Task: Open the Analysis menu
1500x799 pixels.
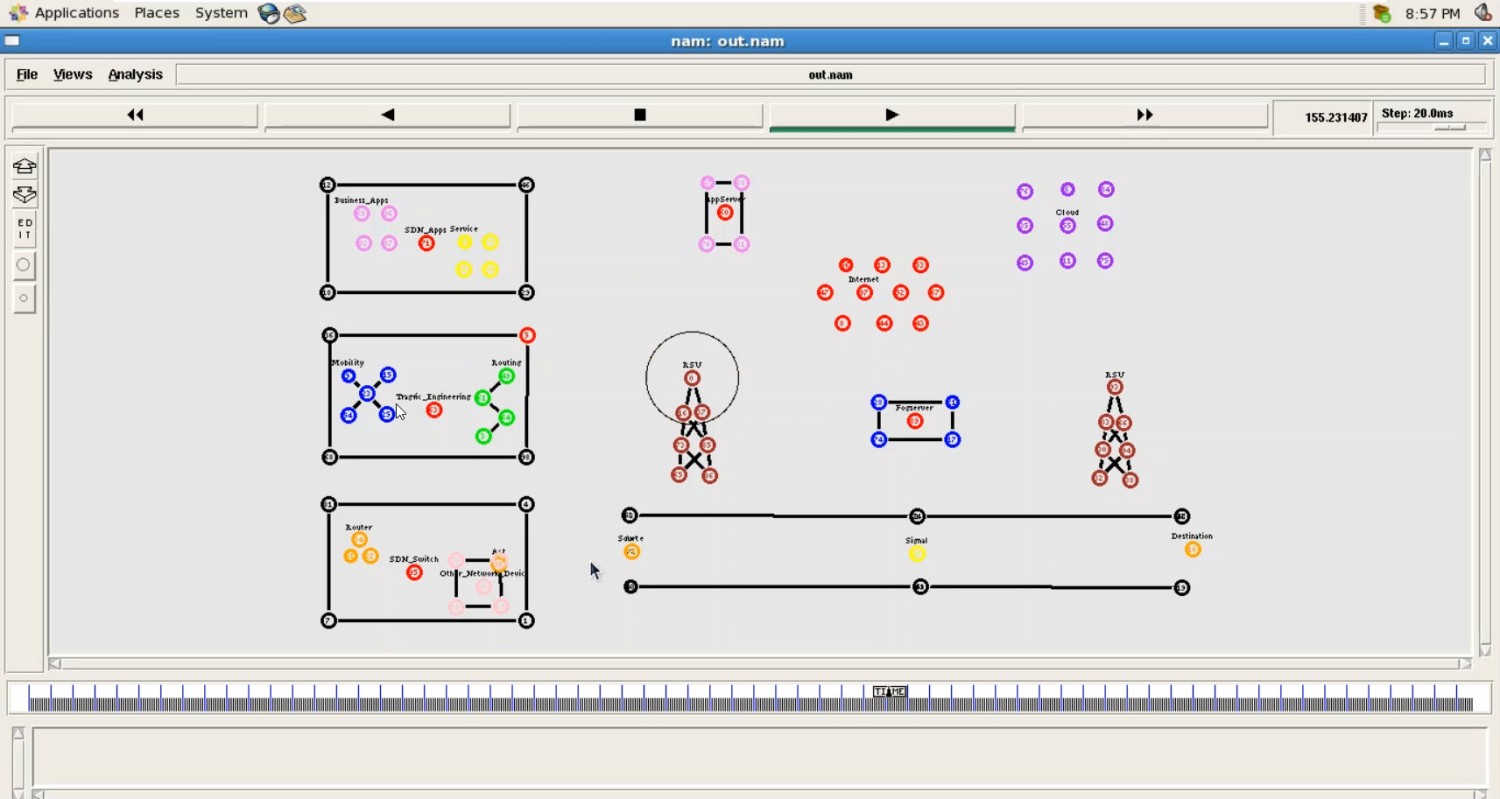Action: pyautogui.click(x=135, y=74)
